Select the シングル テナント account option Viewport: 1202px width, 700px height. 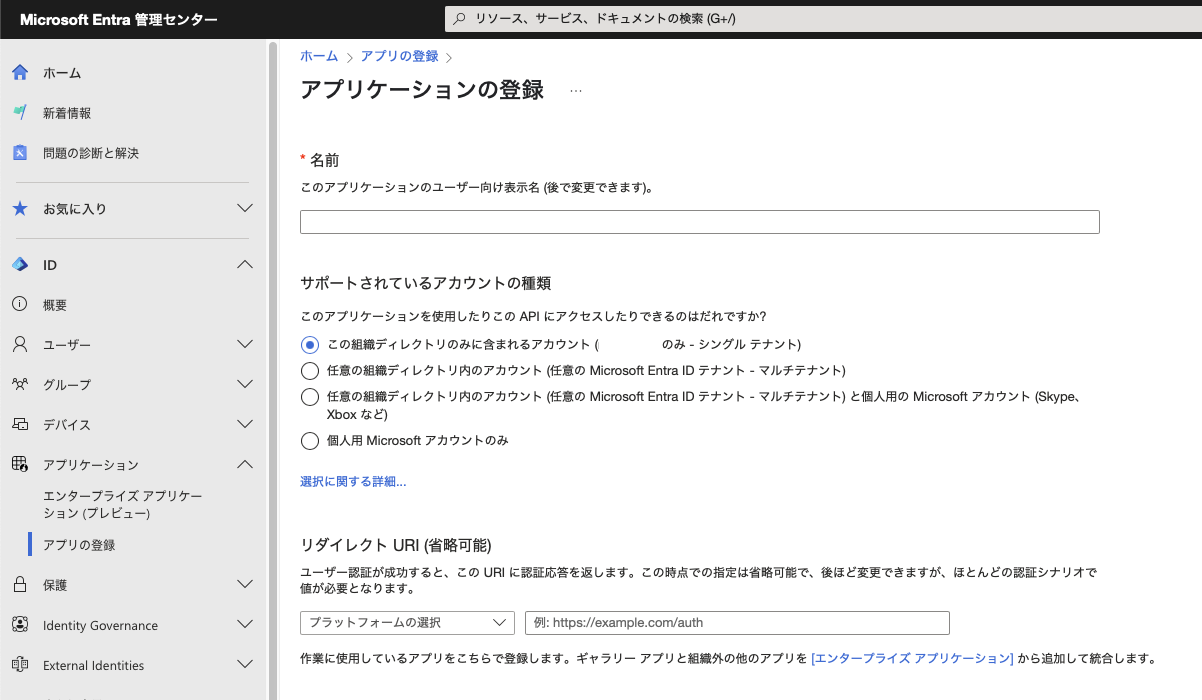[309, 344]
